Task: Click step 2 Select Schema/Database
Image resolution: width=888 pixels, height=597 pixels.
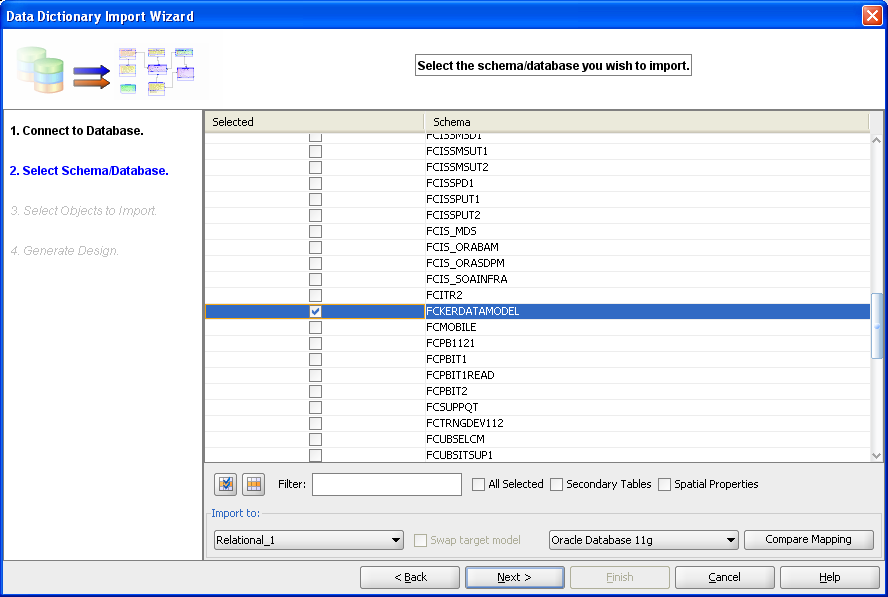Action: 89,171
